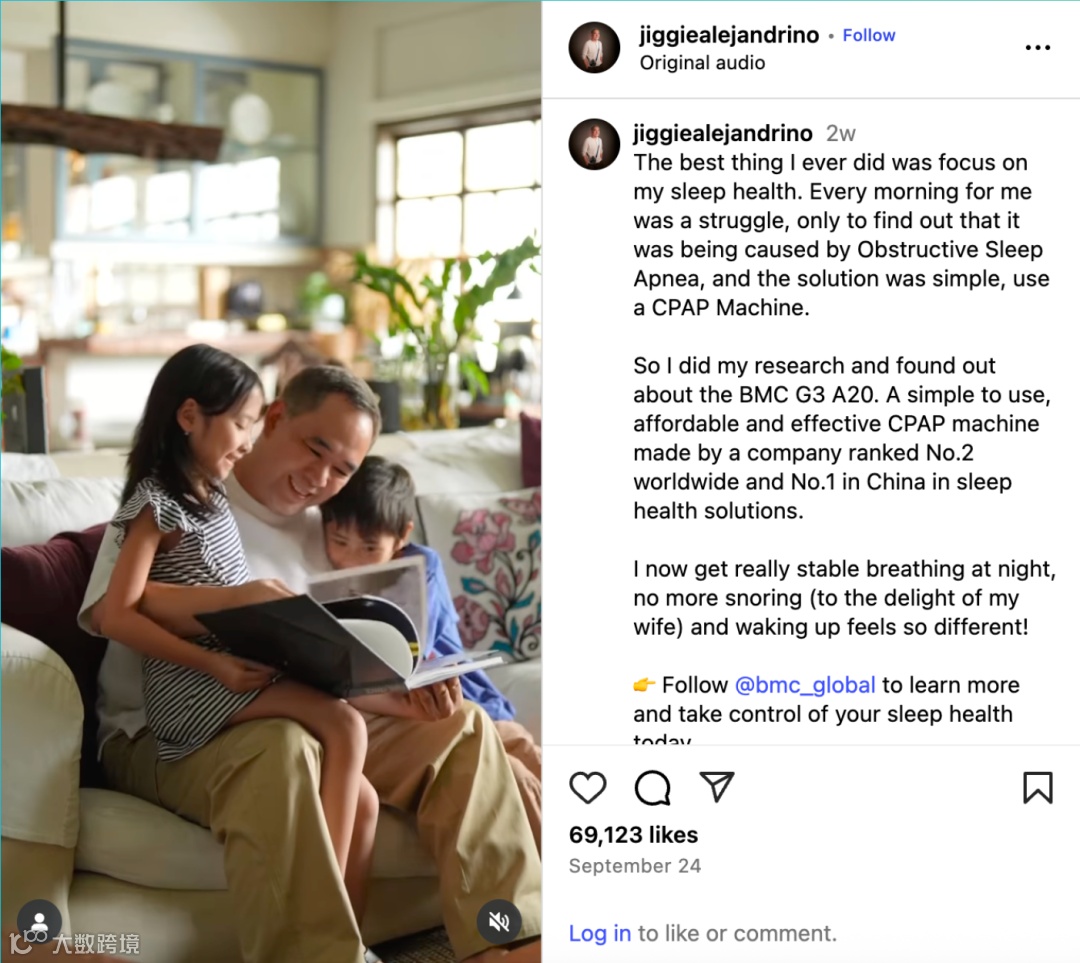
Task: Open comments with speech bubble icon
Action: 652,787
